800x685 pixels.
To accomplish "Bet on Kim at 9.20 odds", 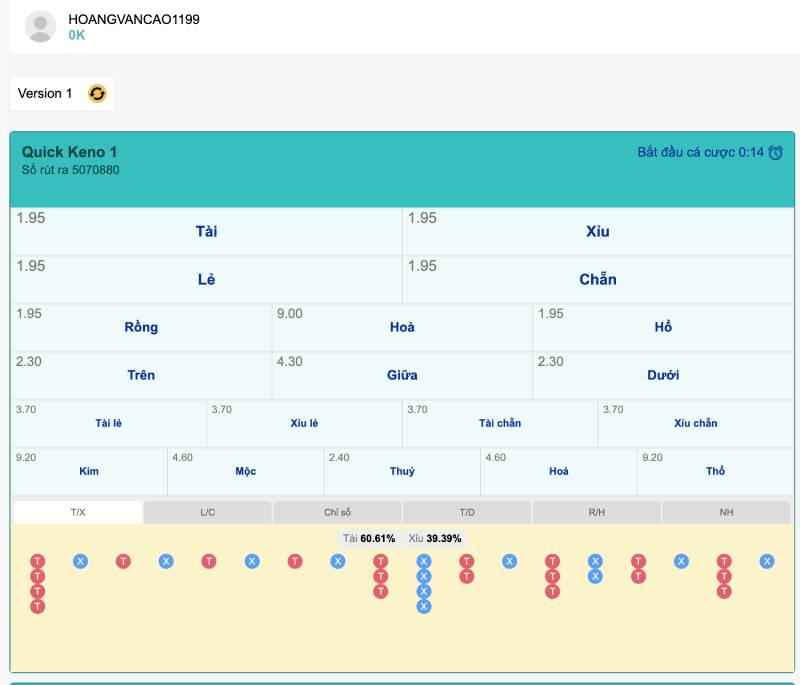I will 89,471.
